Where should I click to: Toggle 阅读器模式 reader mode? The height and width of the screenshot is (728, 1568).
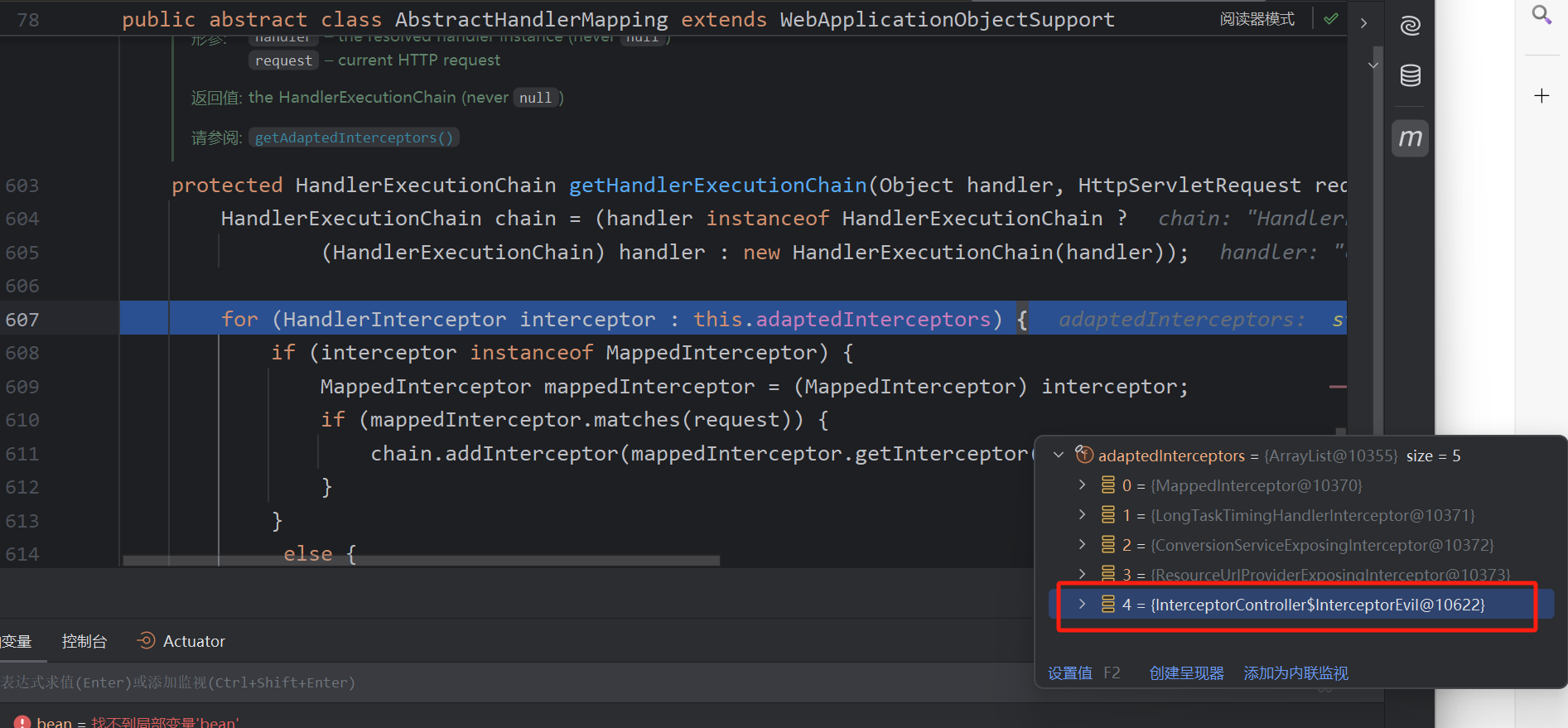[x=1257, y=19]
